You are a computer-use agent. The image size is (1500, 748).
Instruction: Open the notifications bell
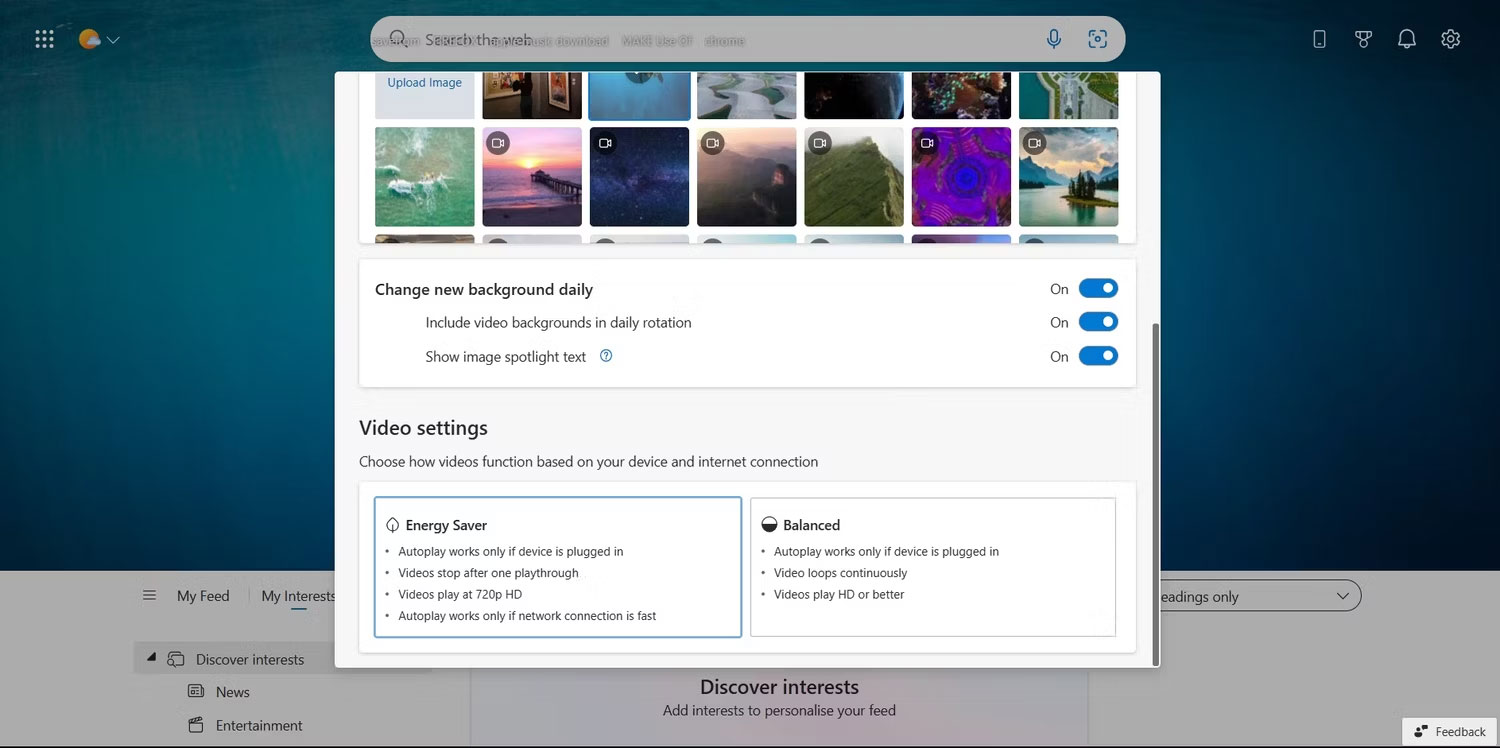click(x=1407, y=39)
